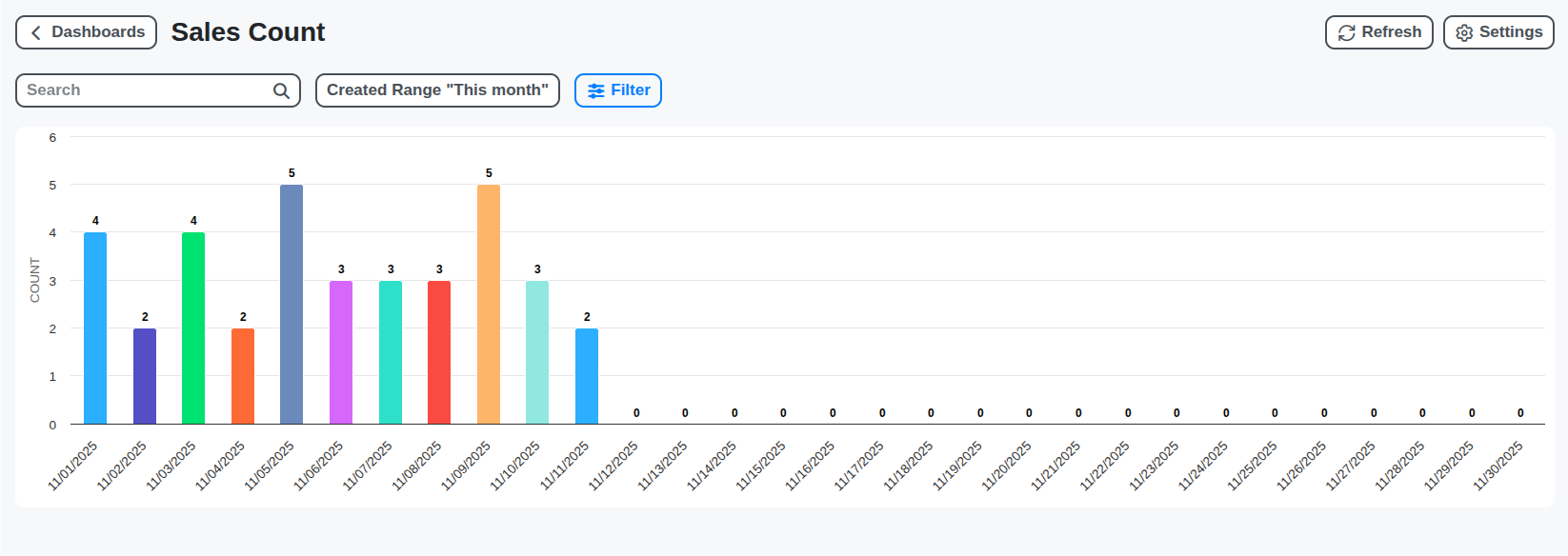Click the 11/18/2025 axis label
The height and width of the screenshot is (556, 1568).
click(909, 466)
